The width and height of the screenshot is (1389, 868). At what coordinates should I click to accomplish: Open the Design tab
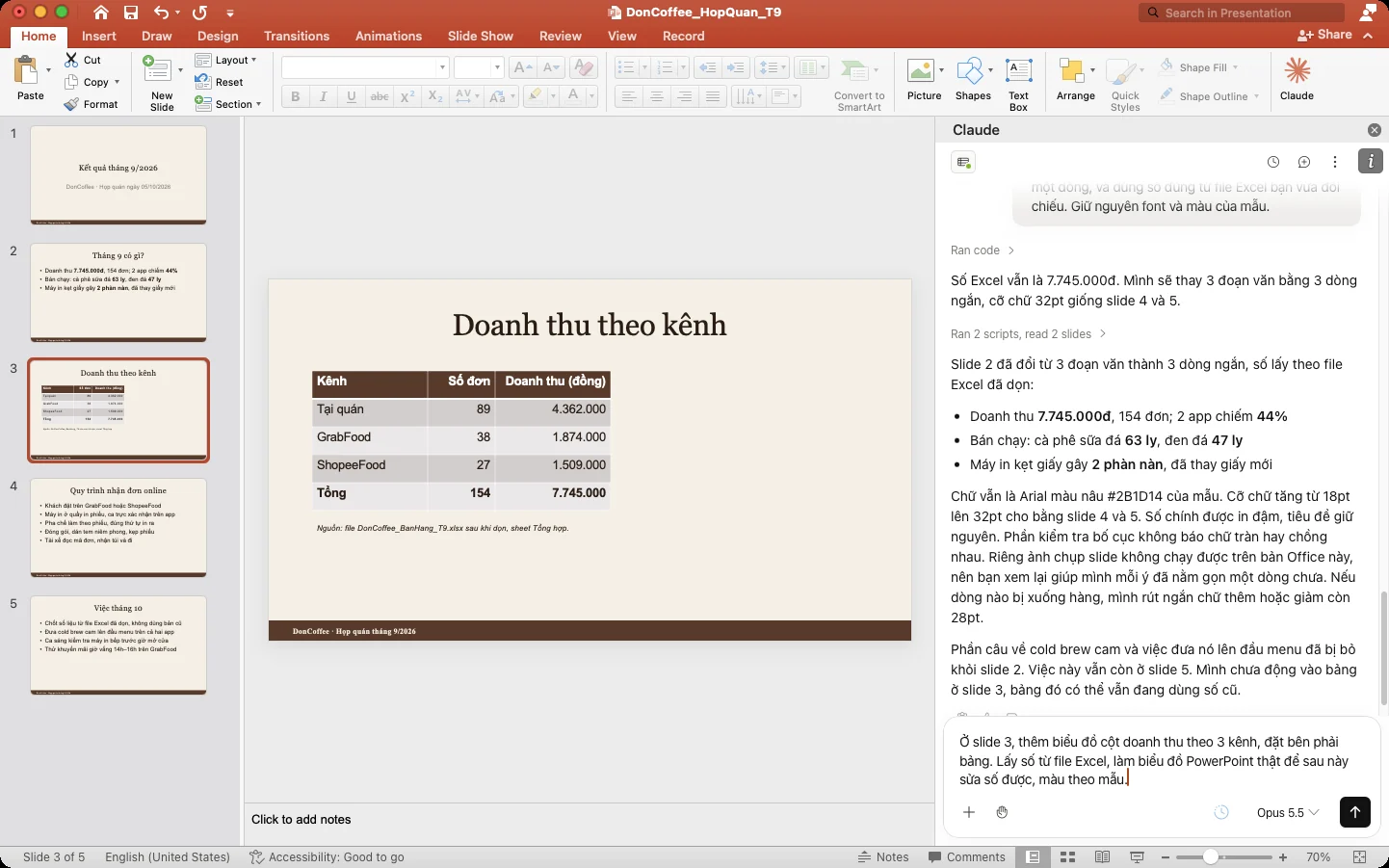(218, 36)
